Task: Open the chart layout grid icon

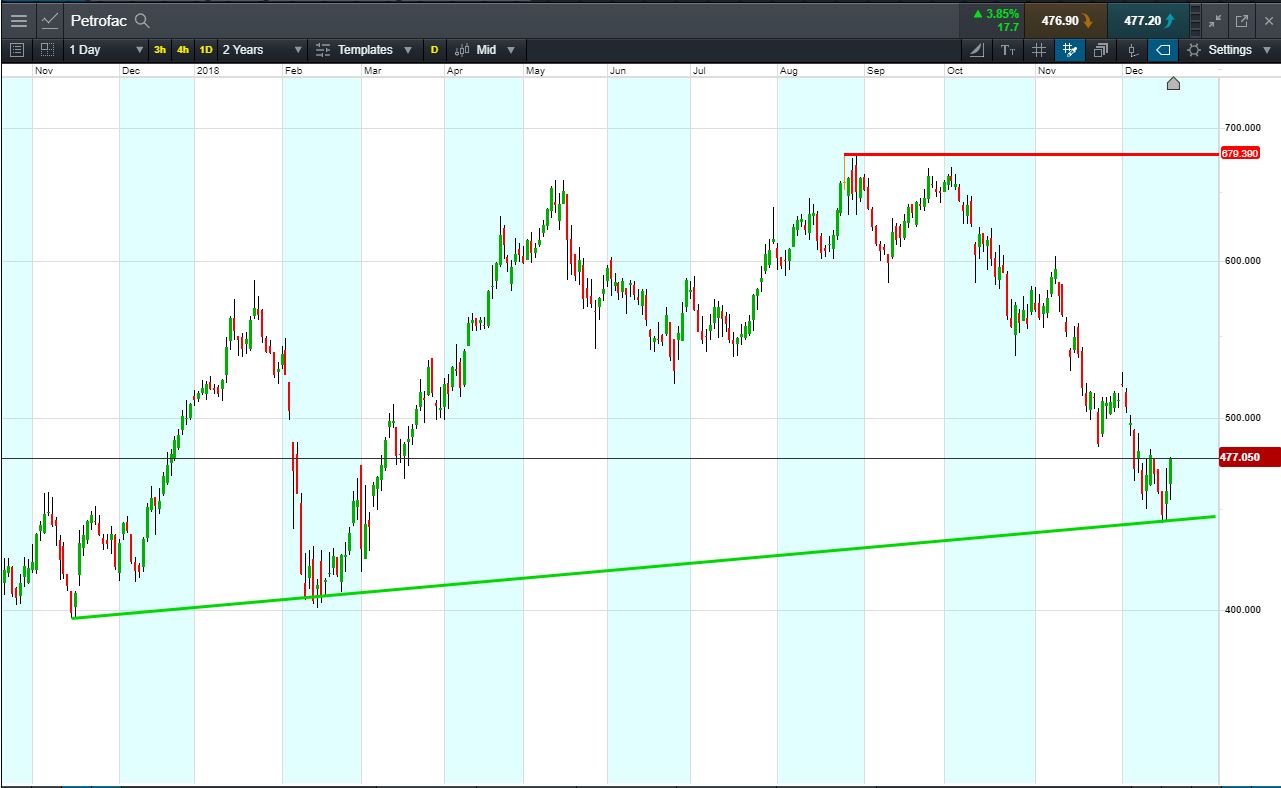Action: pyautogui.click(x=47, y=49)
